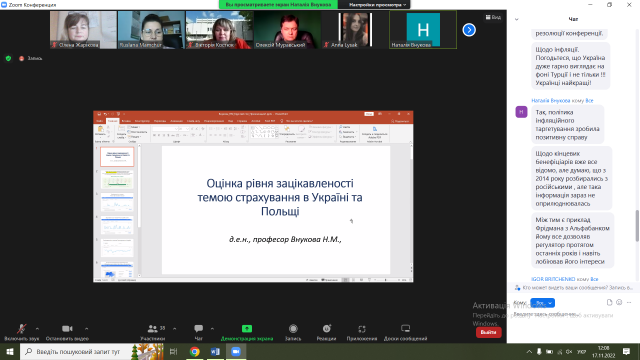Open the Приложения apps icon
The image size is (640, 360).
point(362,329)
